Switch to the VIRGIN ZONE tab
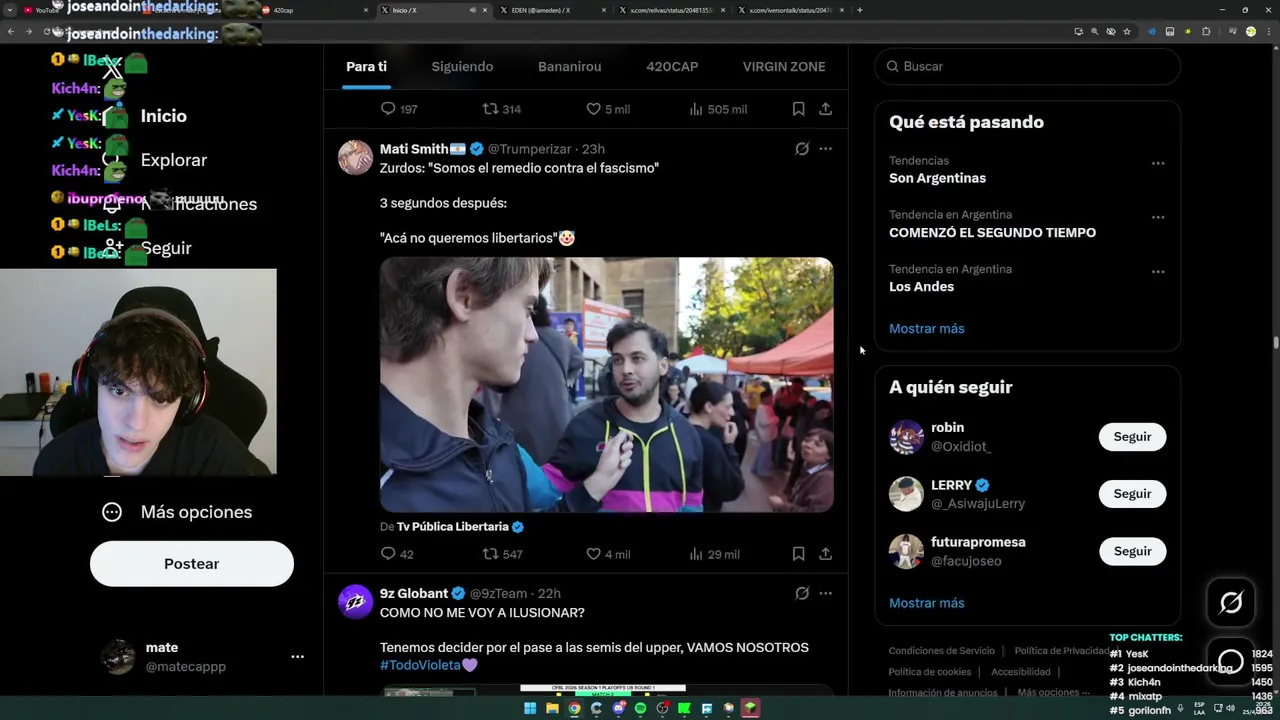1280x720 pixels. coord(784,67)
